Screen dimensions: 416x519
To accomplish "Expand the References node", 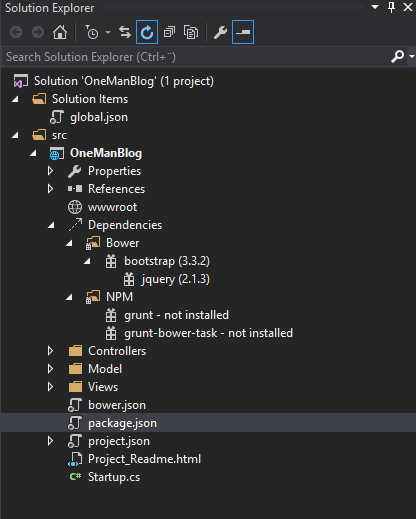I will (x=50, y=189).
